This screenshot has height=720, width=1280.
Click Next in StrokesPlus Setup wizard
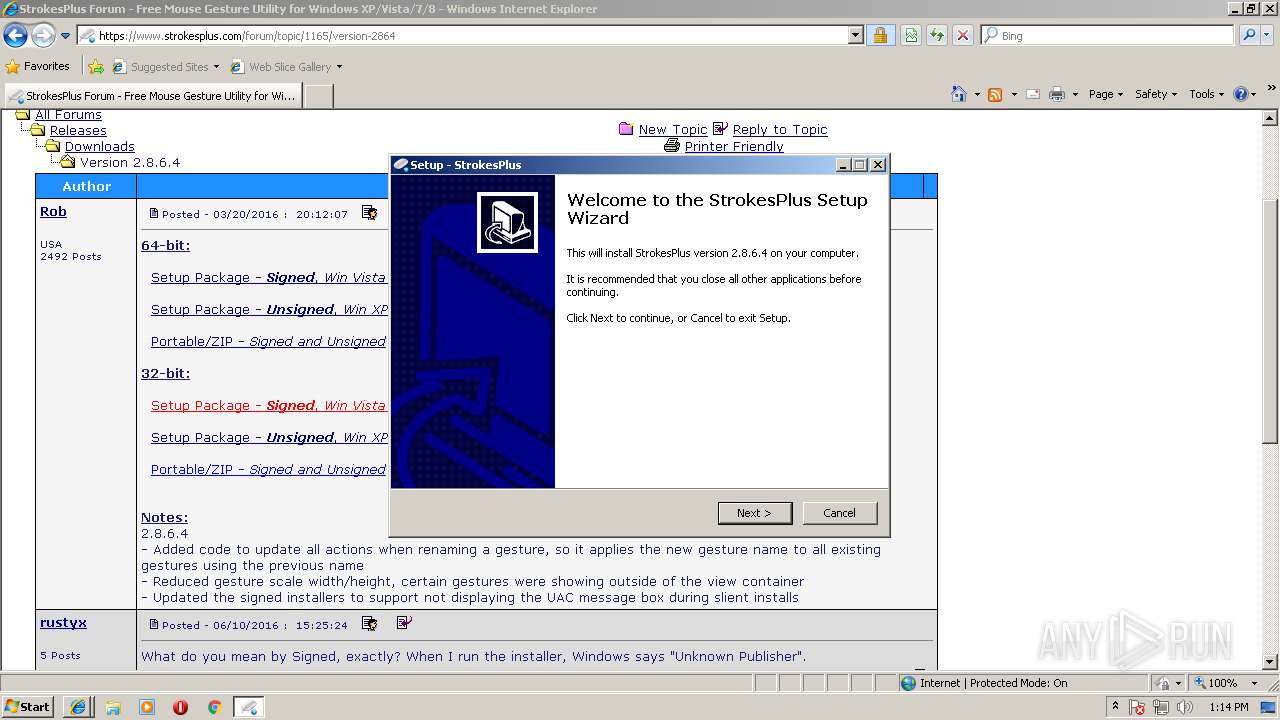[x=755, y=513]
